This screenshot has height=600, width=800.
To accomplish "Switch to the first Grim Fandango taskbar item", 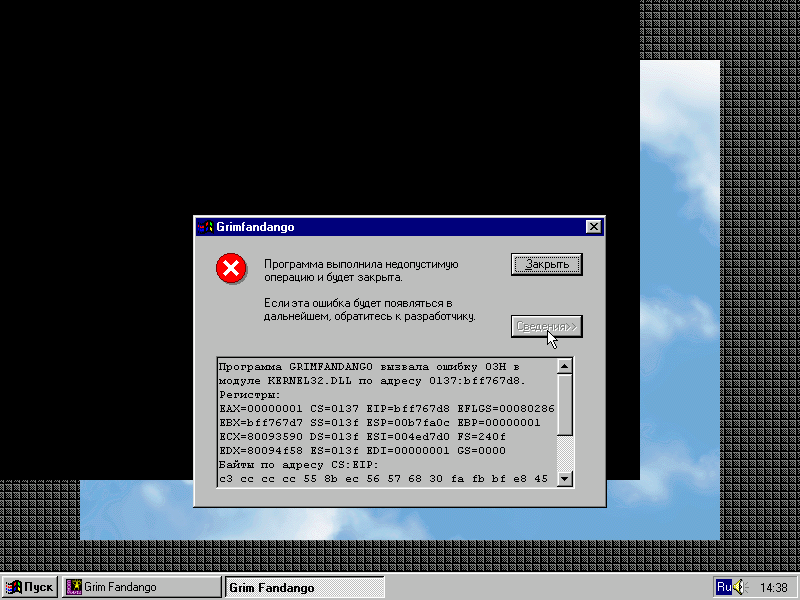I will click(142, 587).
